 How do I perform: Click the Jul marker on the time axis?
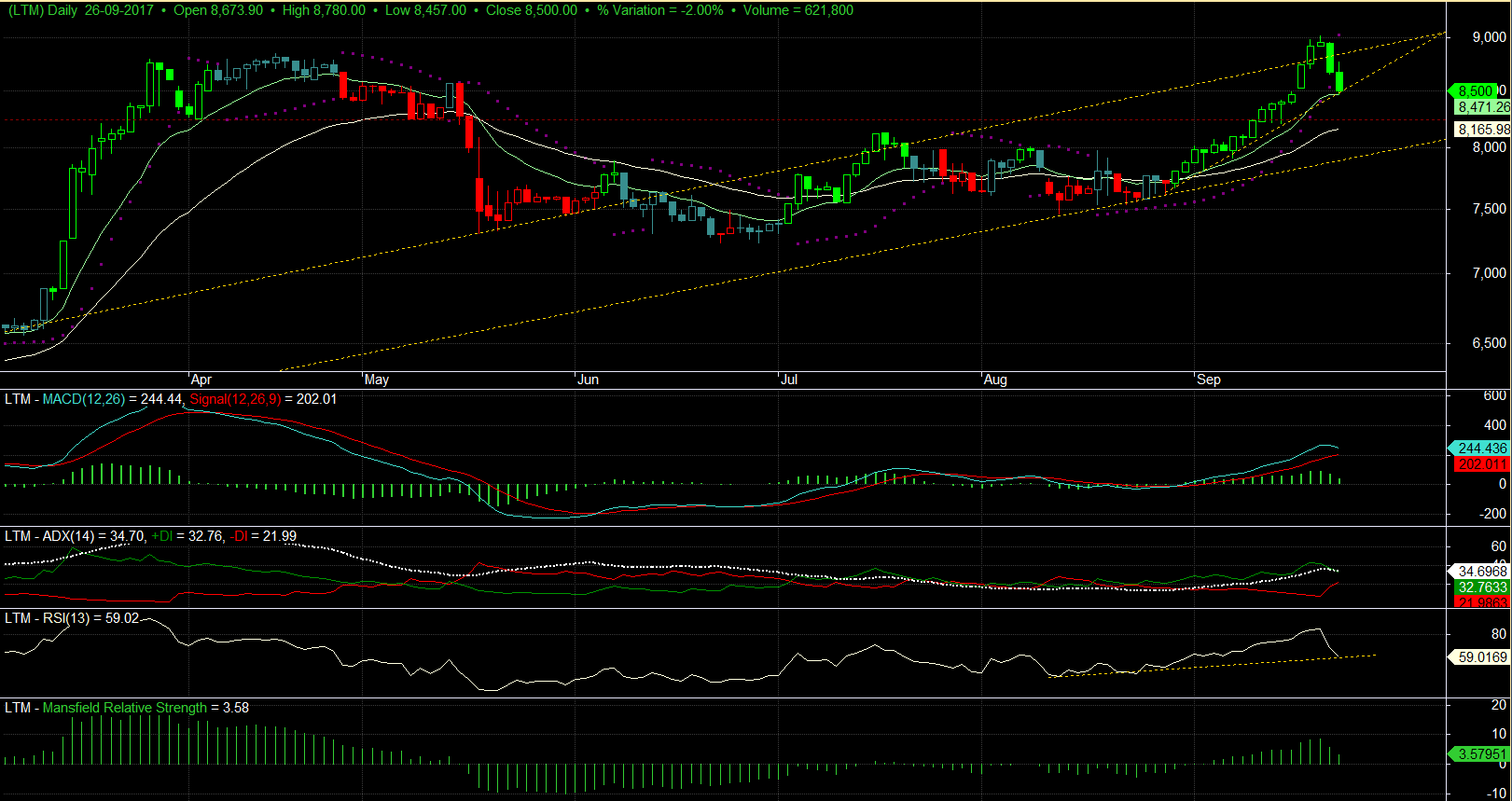click(x=789, y=380)
